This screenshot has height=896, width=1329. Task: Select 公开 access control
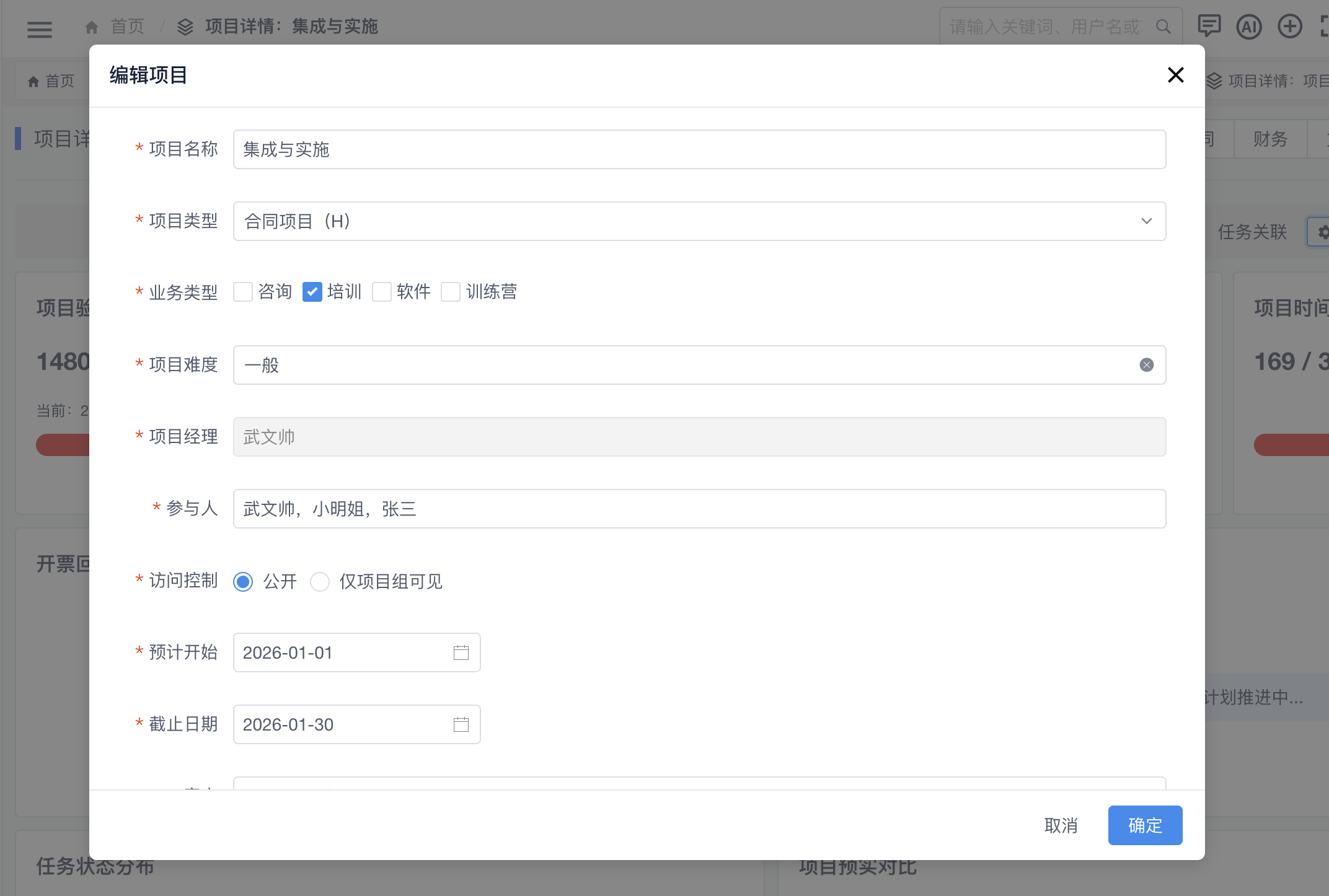pyautogui.click(x=243, y=582)
